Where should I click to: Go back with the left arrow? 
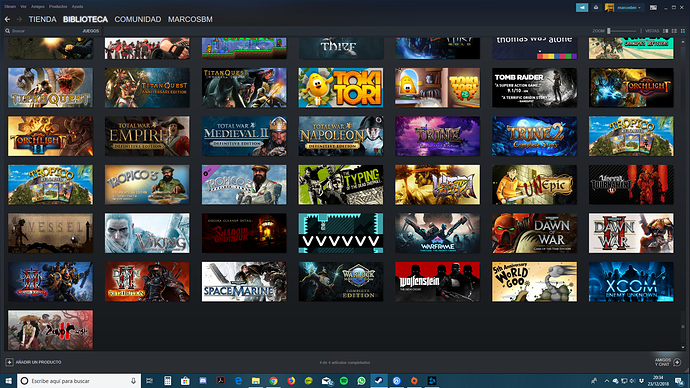(x=7, y=19)
